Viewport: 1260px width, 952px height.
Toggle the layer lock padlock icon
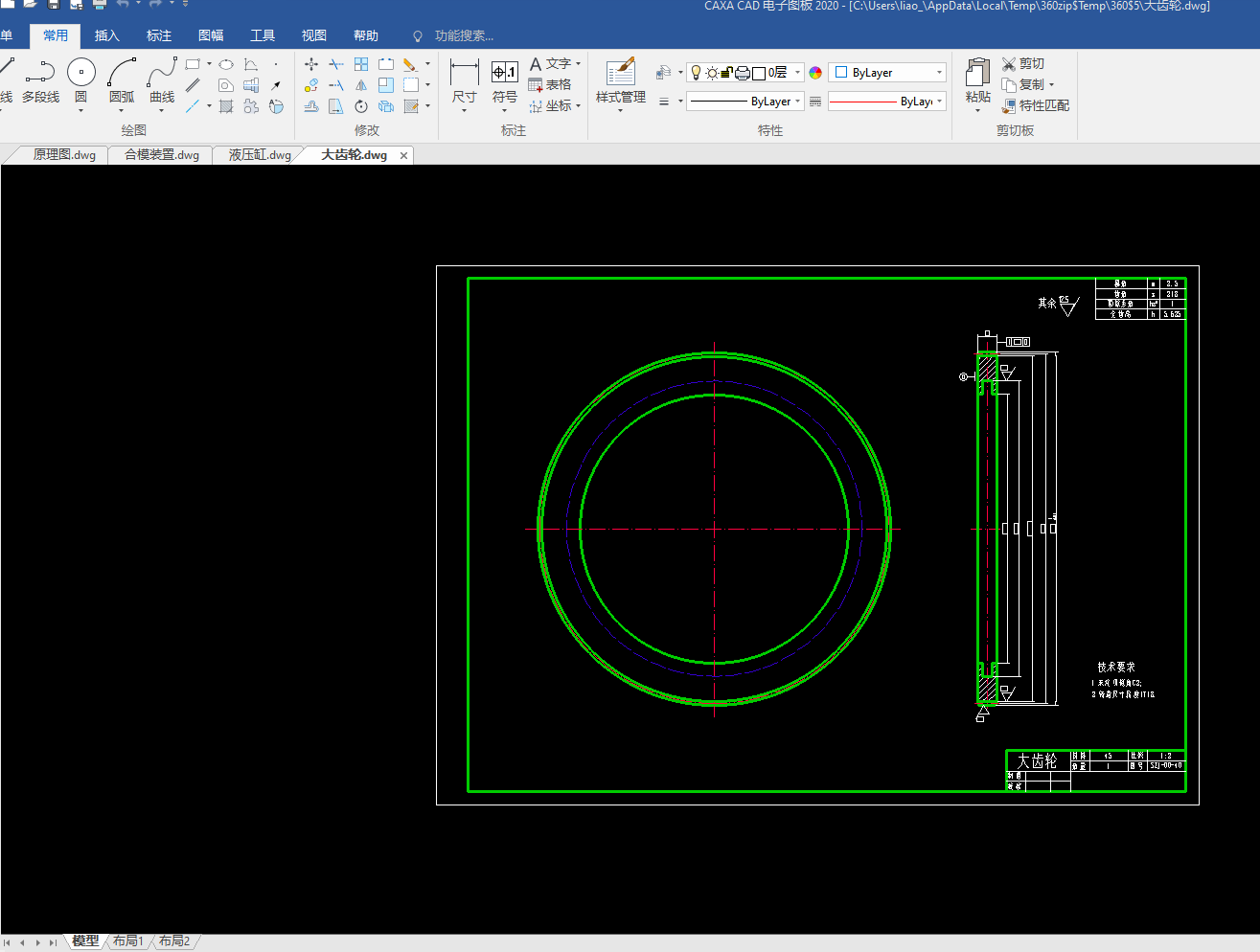pyautogui.click(x=726, y=73)
